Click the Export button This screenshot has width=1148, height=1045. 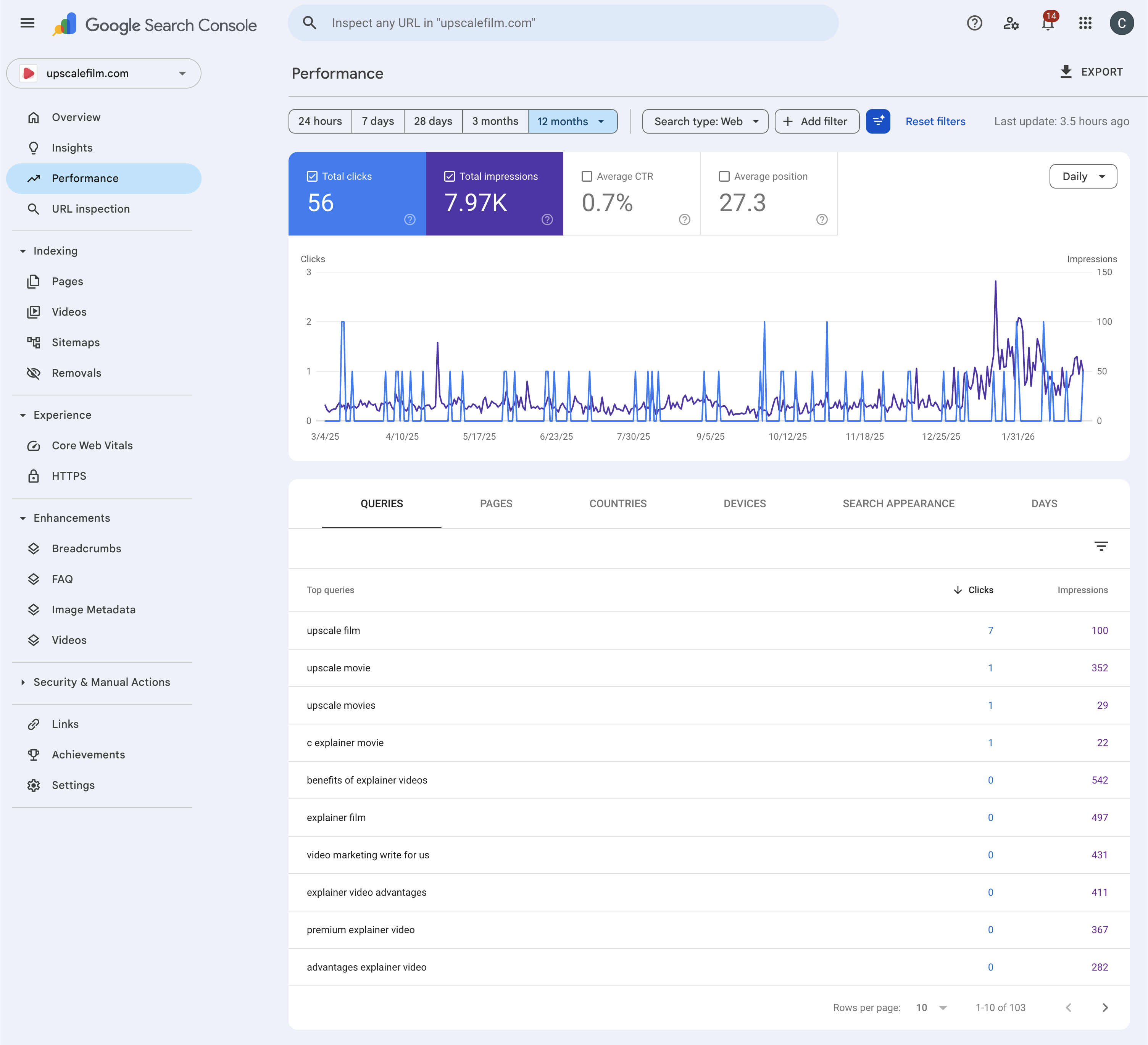(1091, 72)
